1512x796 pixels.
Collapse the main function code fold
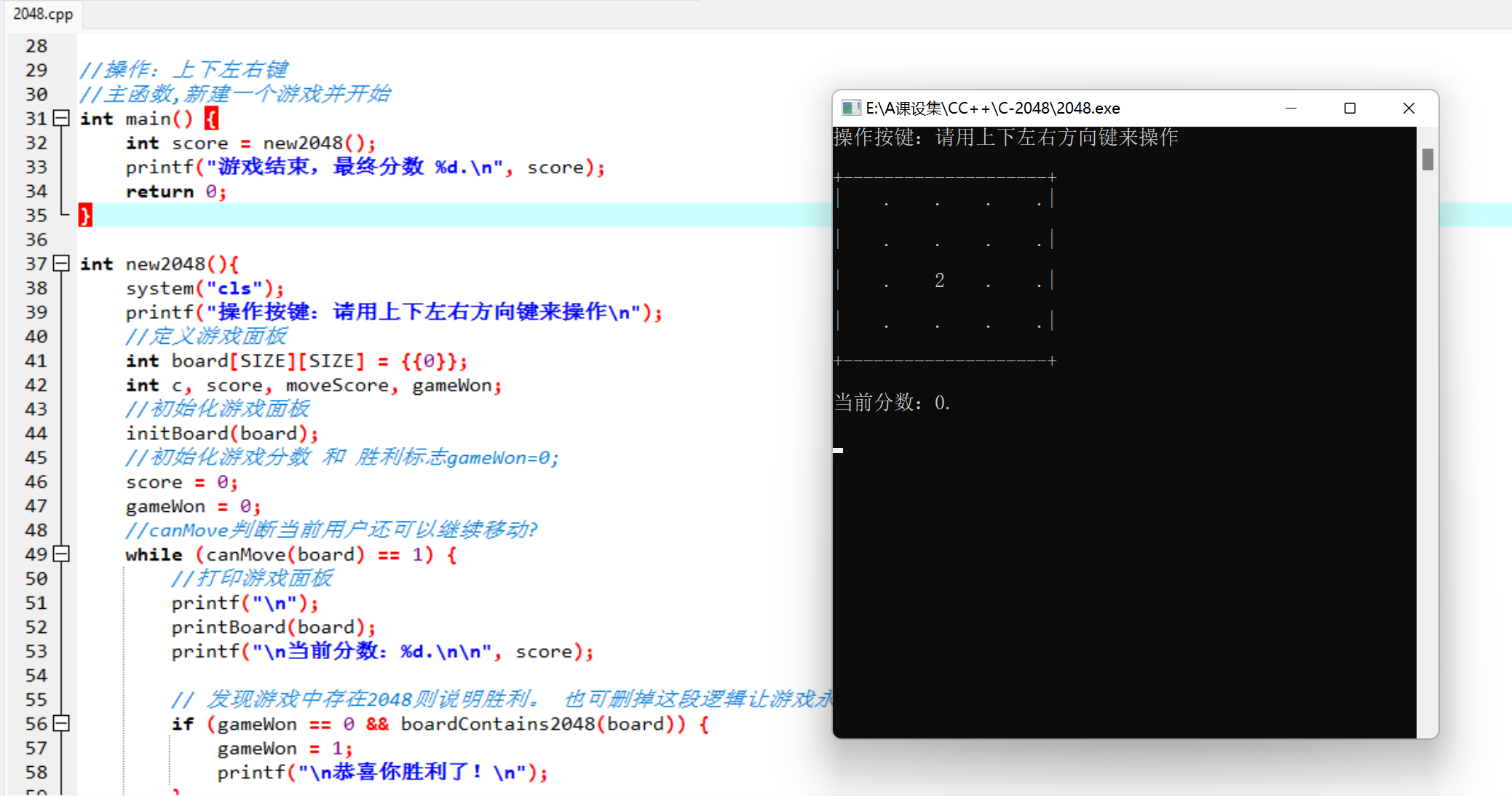[61, 118]
